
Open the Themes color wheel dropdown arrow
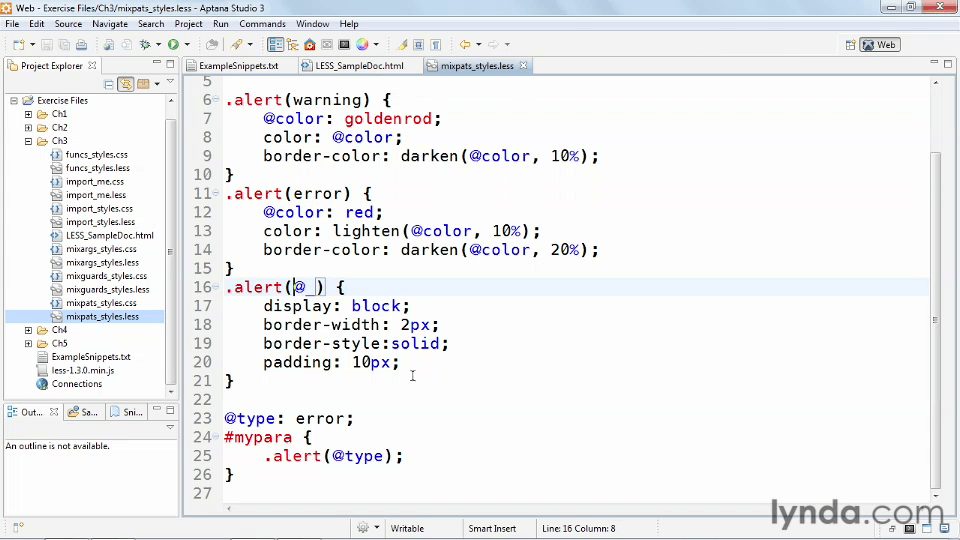[376, 45]
